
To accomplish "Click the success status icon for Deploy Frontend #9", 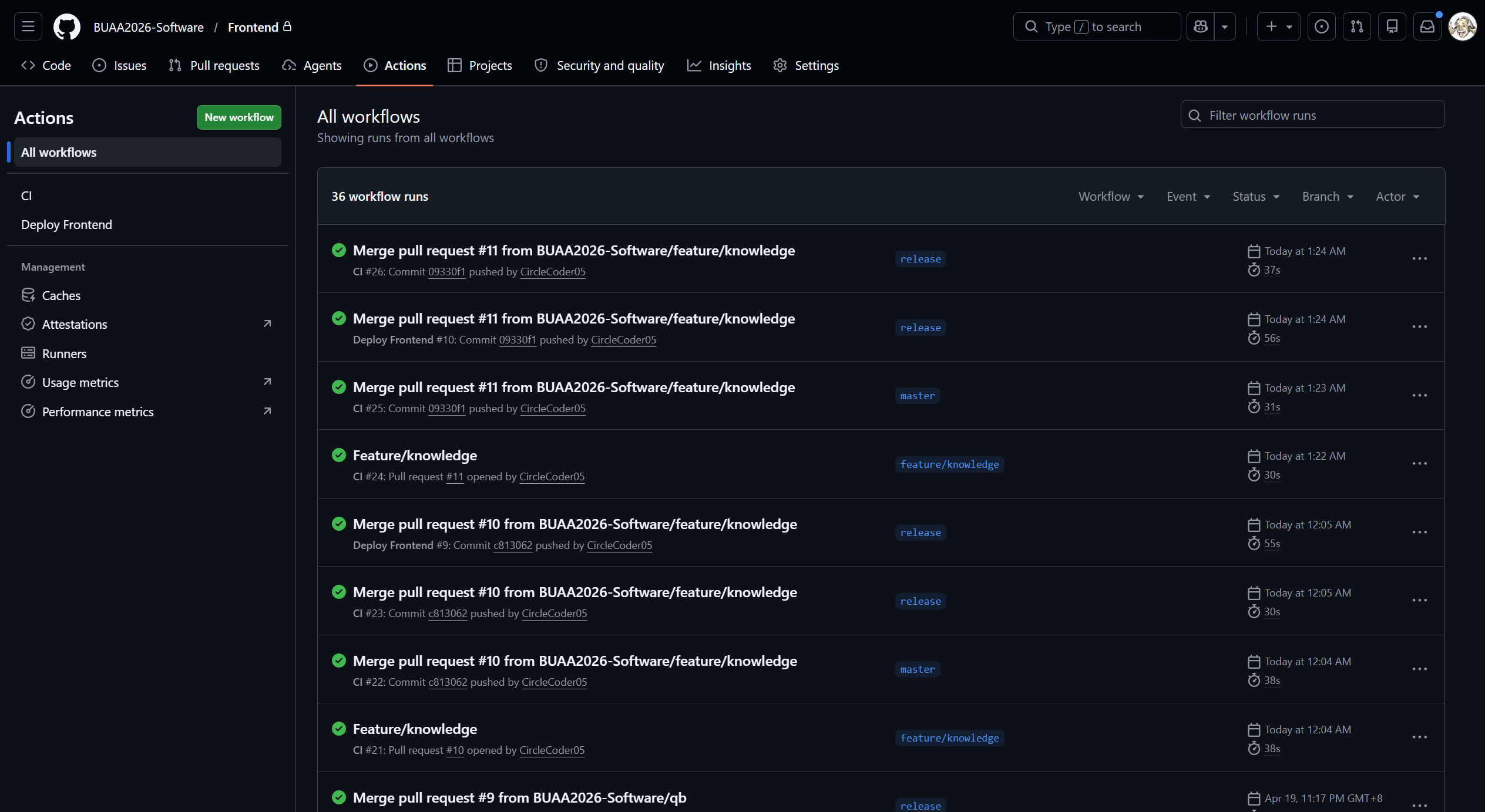I will 339,524.
